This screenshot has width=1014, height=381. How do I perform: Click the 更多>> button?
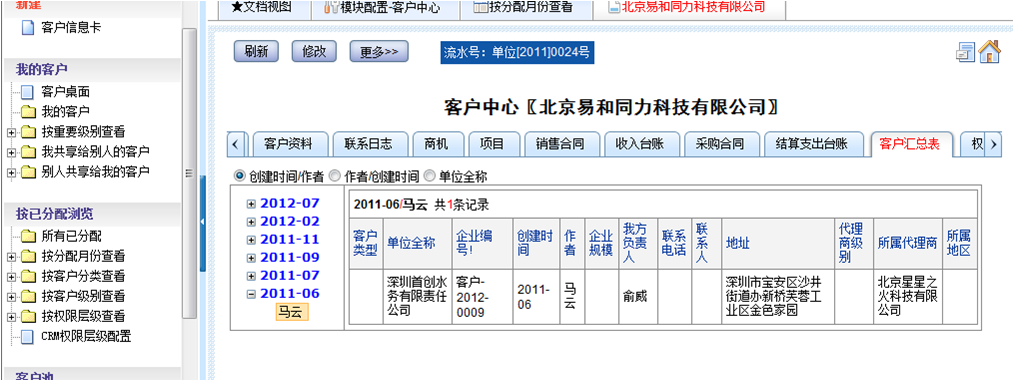(379, 52)
